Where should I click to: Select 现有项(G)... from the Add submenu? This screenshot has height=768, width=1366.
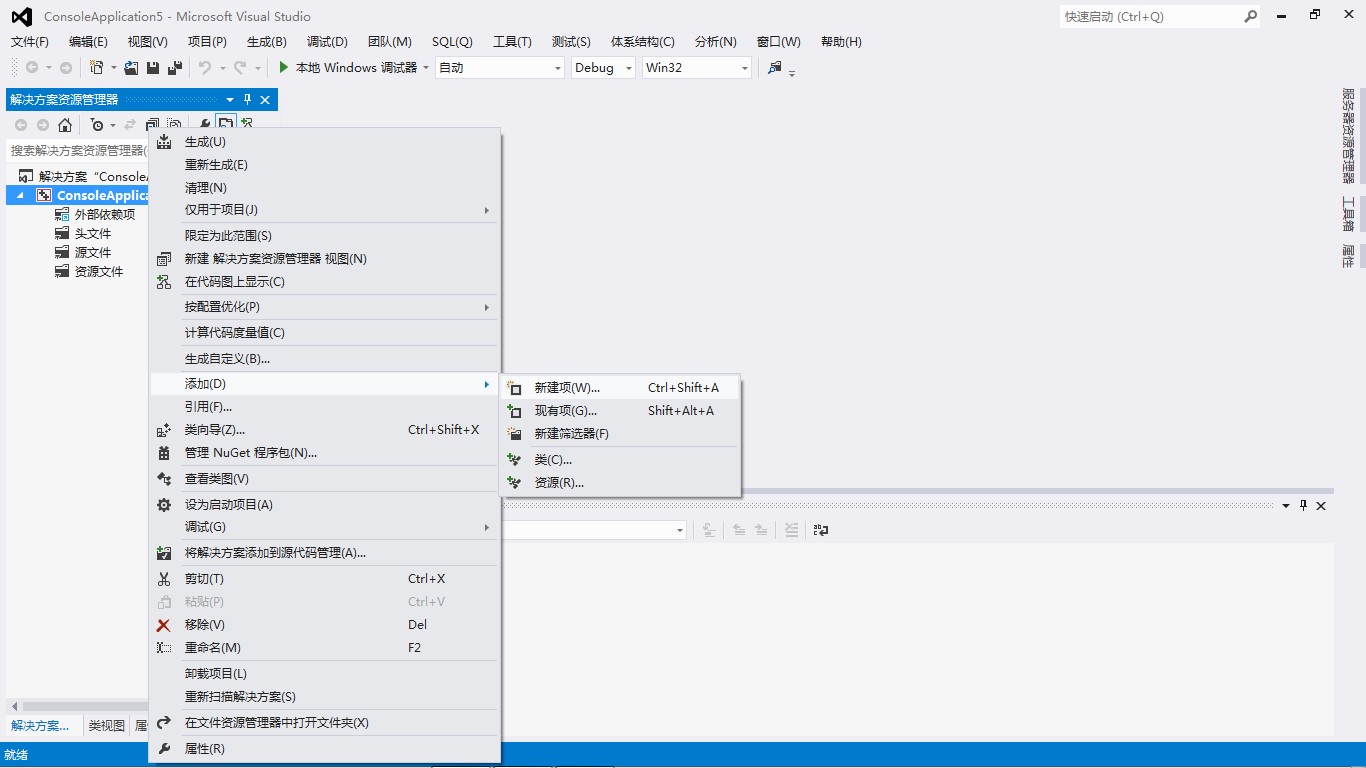620,411
